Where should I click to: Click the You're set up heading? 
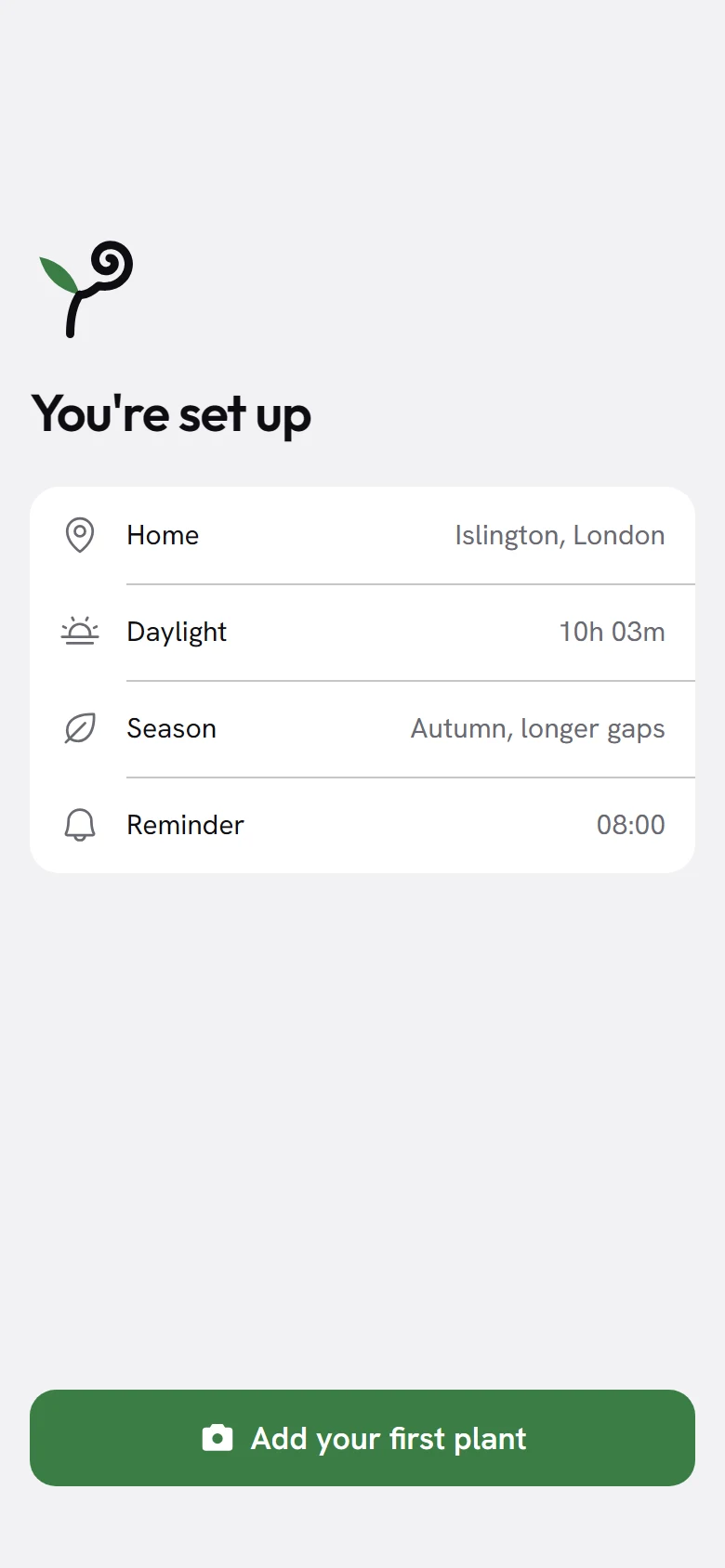coord(171,414)
